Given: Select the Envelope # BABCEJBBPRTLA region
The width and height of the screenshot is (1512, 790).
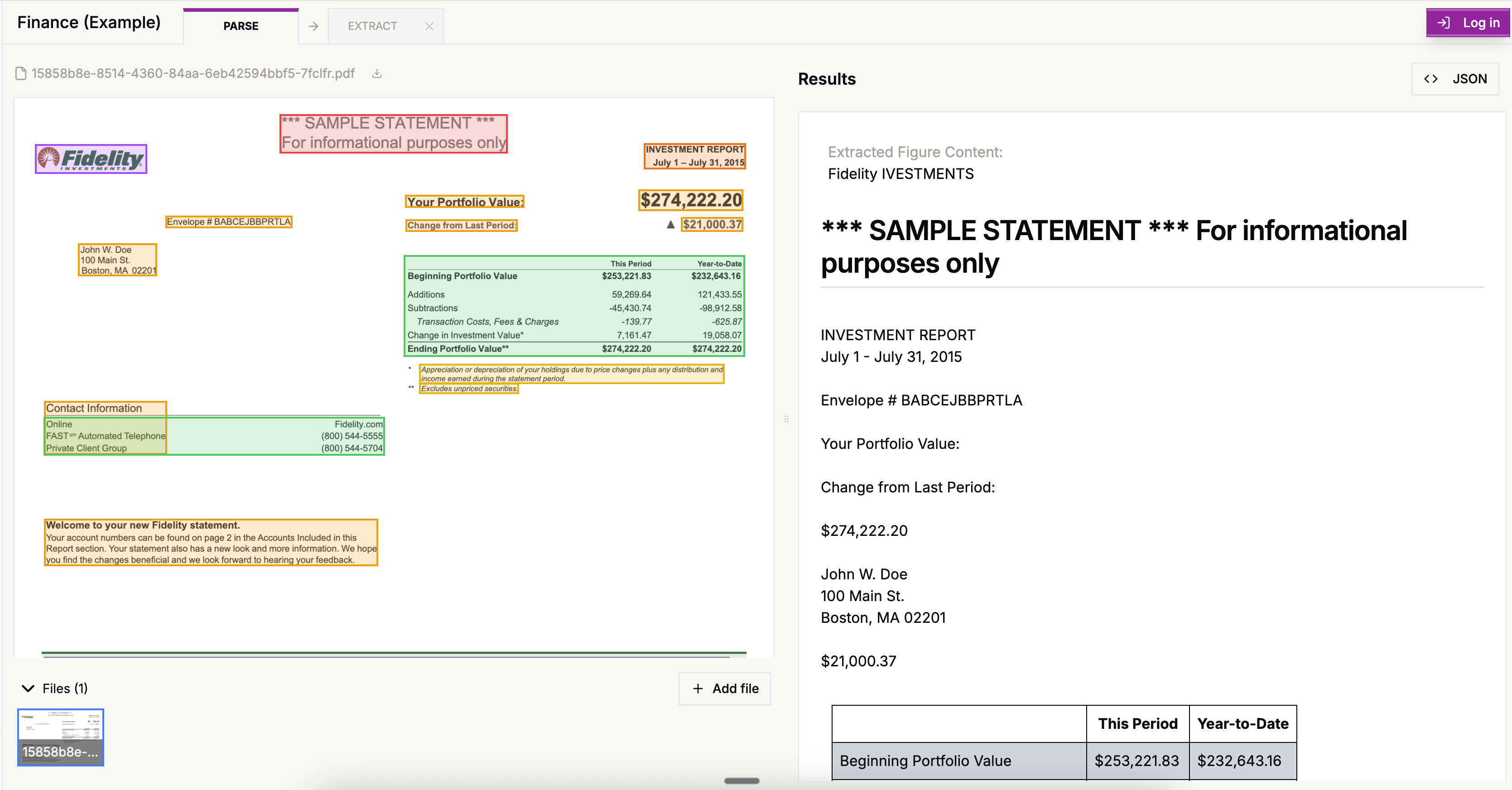Looking at the screenshot, I should (228, 222).
